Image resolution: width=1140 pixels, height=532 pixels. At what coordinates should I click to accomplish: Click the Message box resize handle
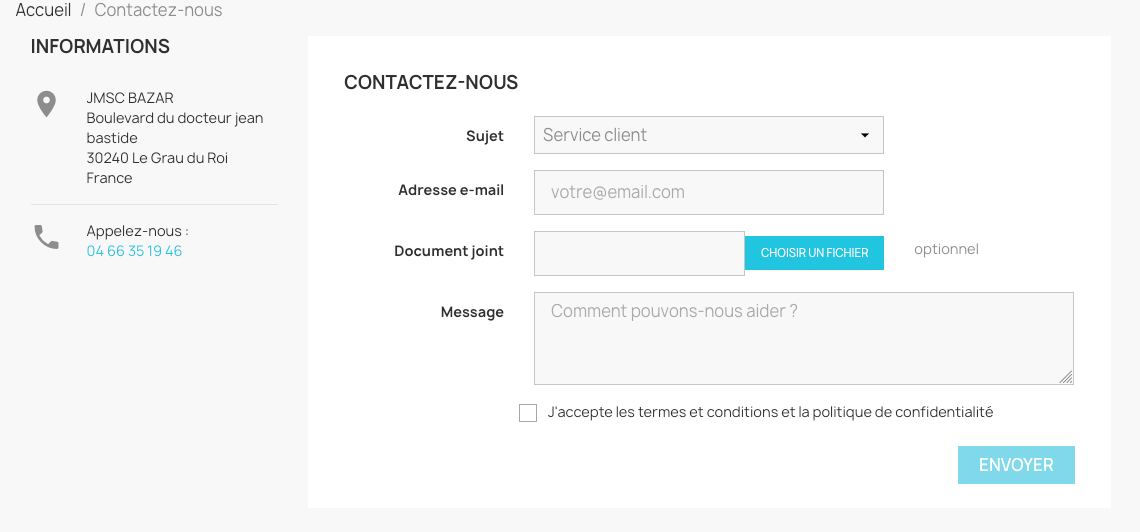click(x=1066, y=377)
